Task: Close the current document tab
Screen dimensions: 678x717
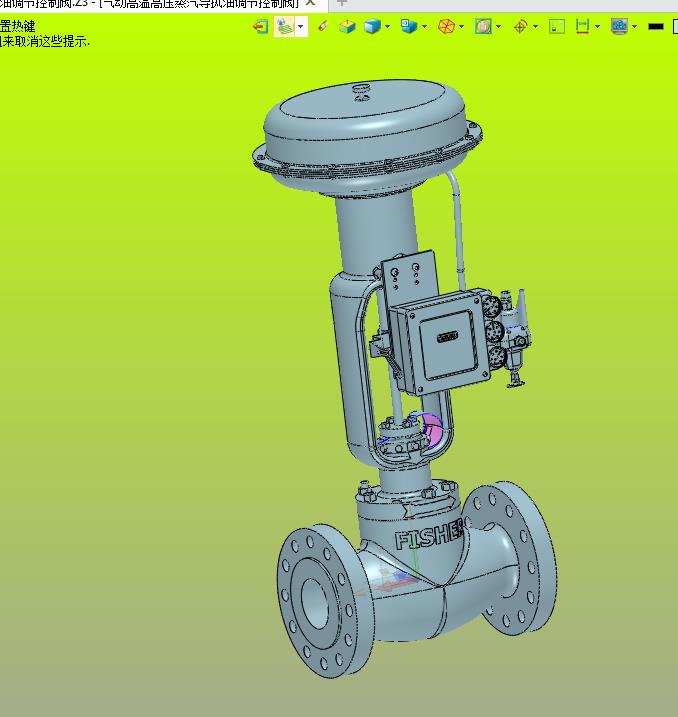Action: (310, 3)
